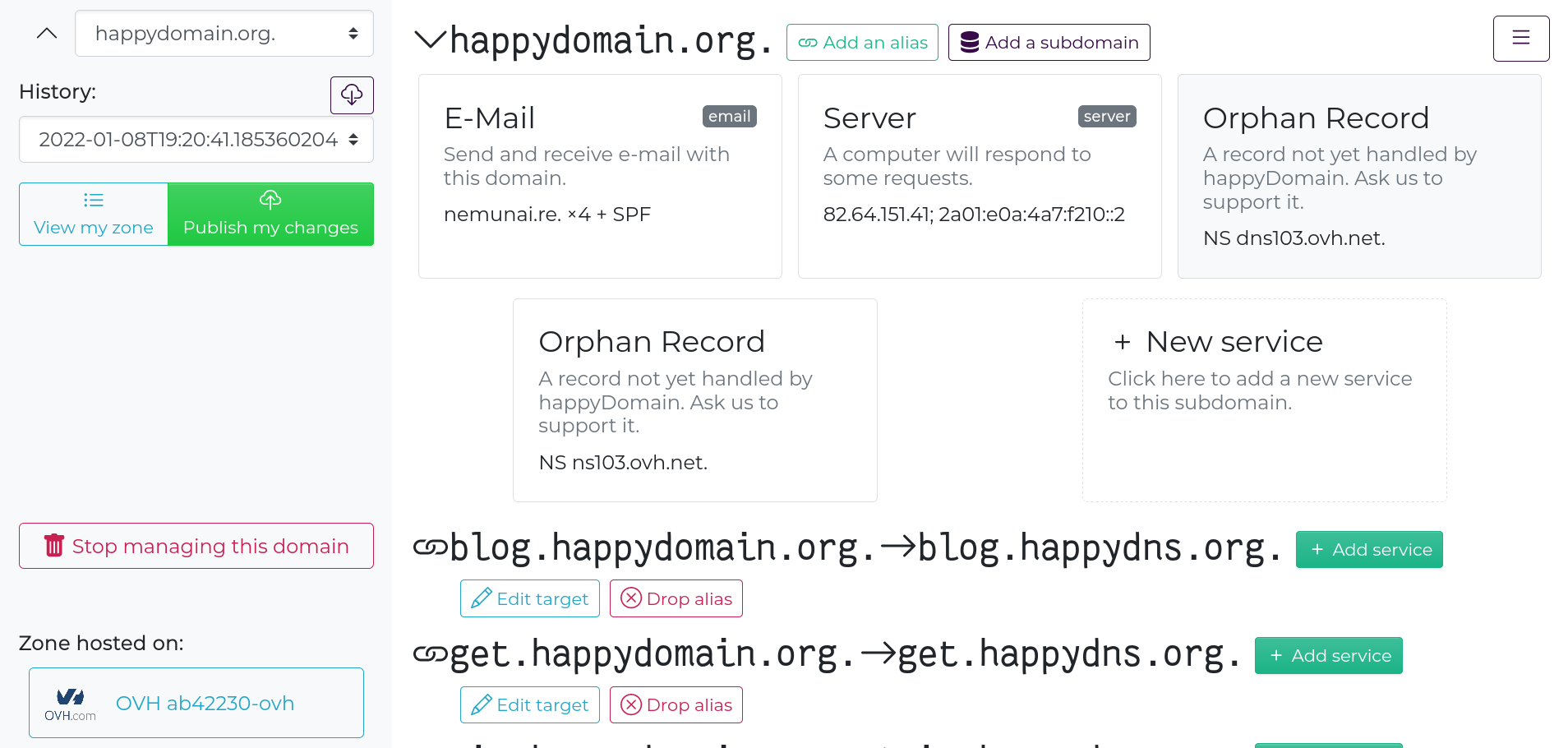Collapse the sidebar with the up chevron
The width and height of the screenshot is (1568, 748).
point(47,34)
